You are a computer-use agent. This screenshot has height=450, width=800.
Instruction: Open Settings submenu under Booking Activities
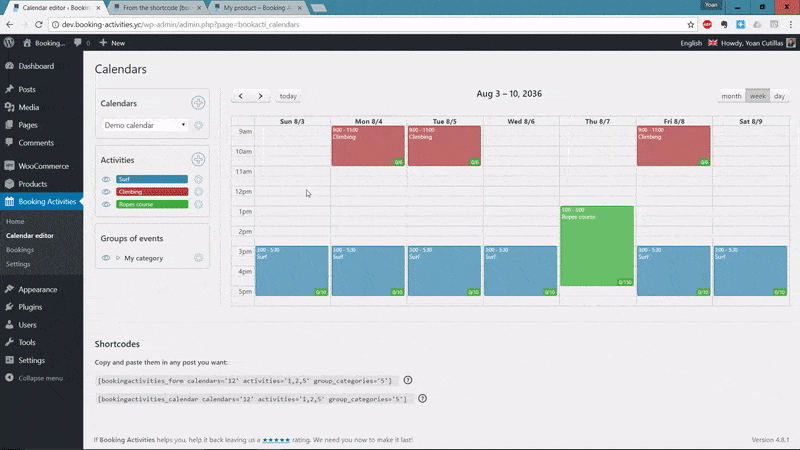click(x=18, y=264)
